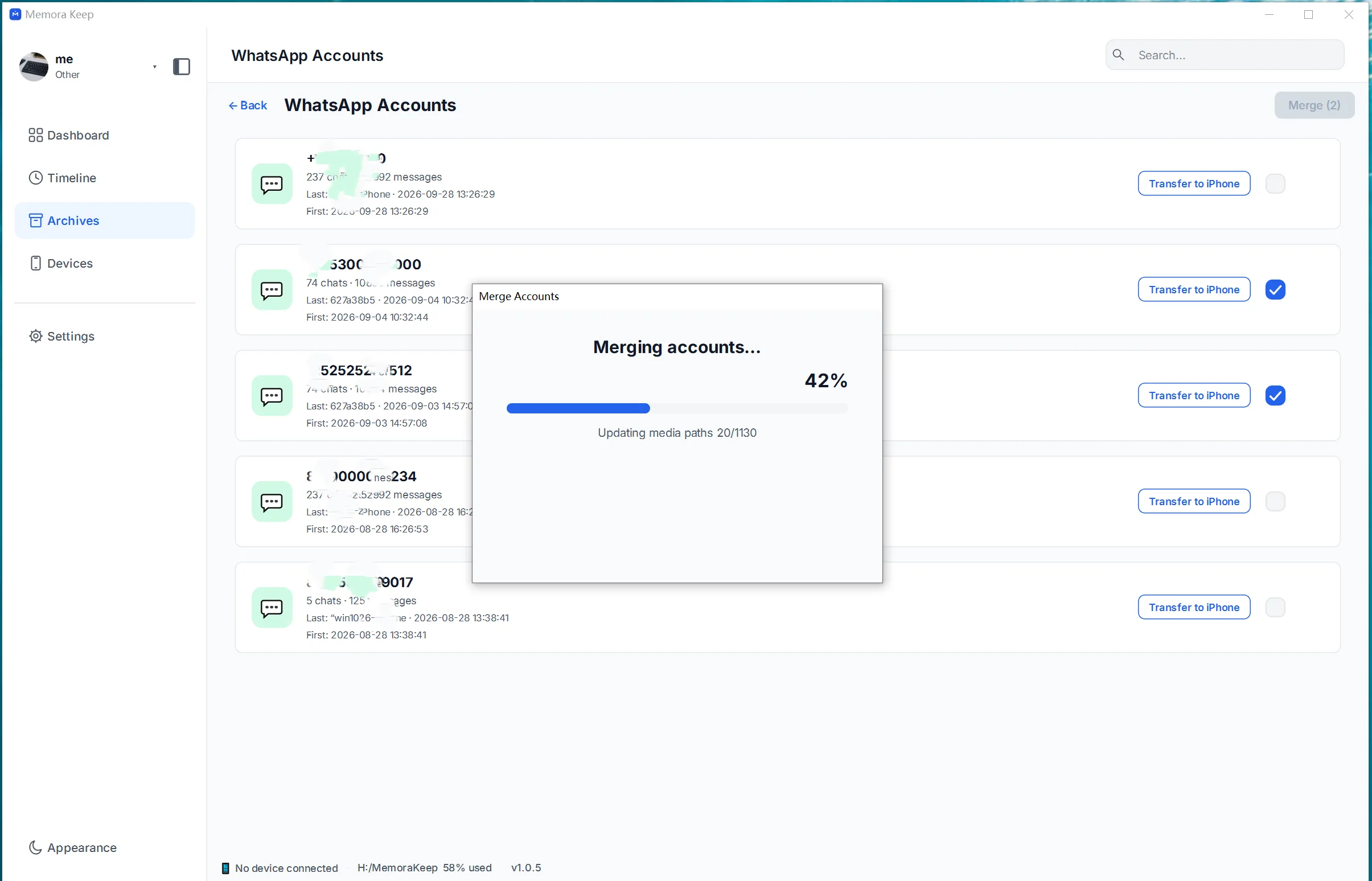Click chat icon of account ending 9017
Screen dimensions: 1372x881
coord(272,607)
